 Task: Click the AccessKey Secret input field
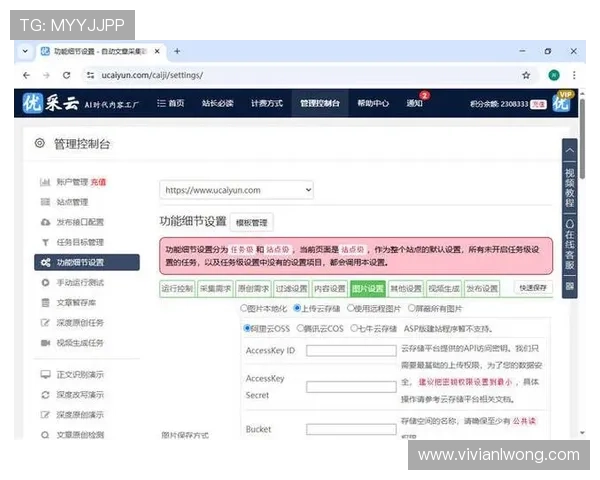[x=351, y=387]
